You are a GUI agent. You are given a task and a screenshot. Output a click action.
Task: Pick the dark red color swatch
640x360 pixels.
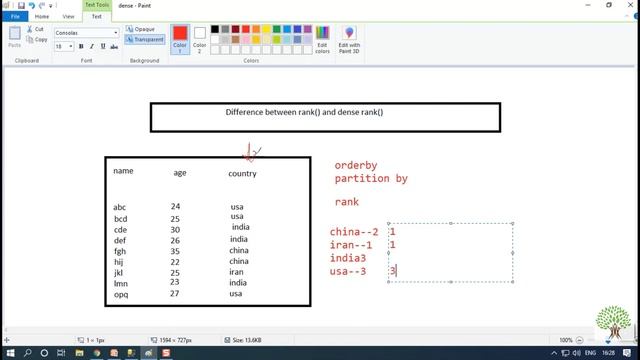pos(236,29)
